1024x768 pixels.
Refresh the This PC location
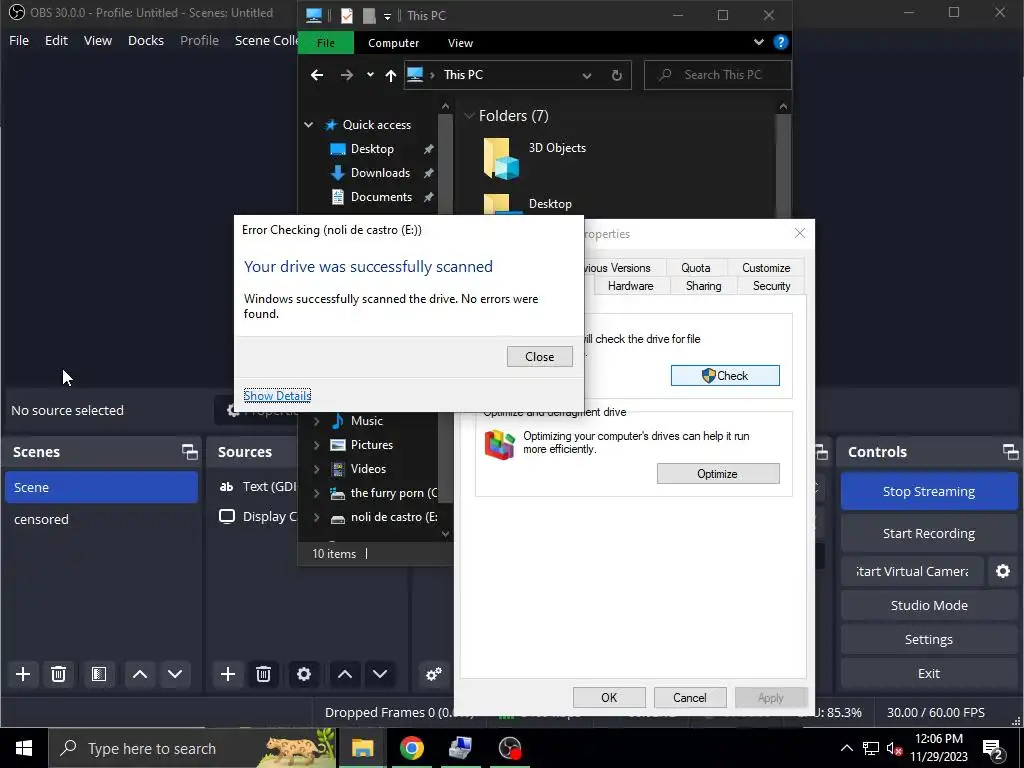click(x=616, y=75)
